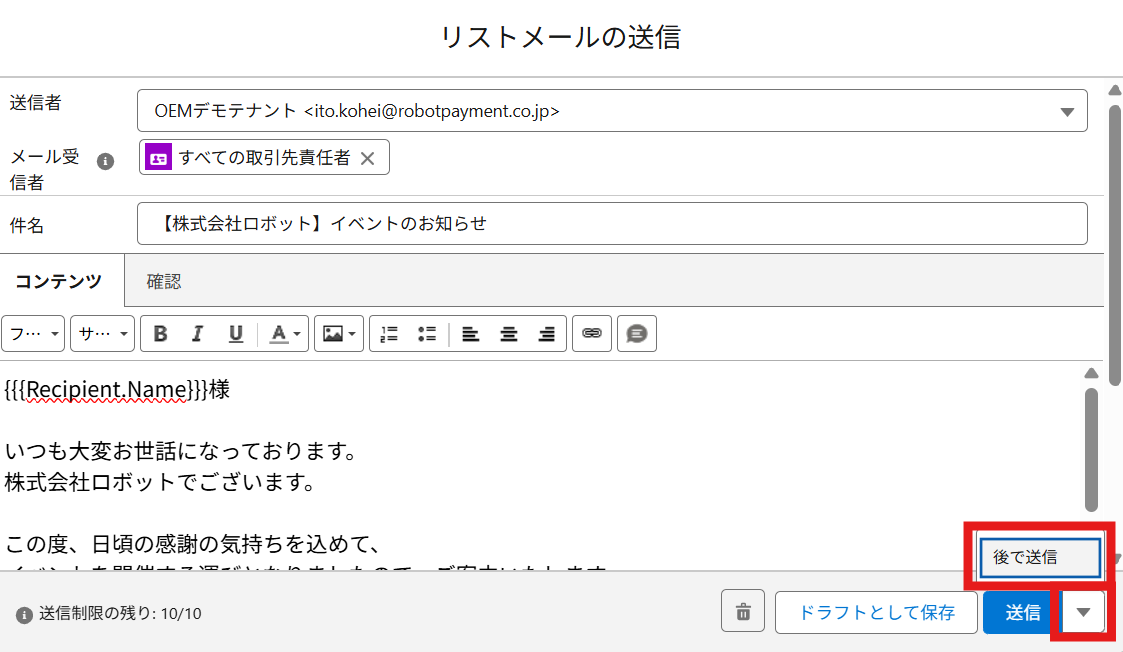Delete the email with trash icon
Image resolution: width=1123 pixels, height=652 pixels.
click(743, 612)
